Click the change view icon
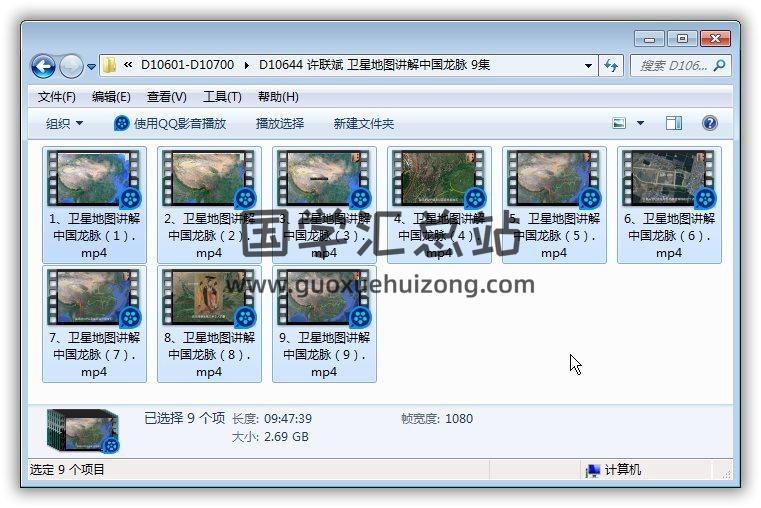Image resolution: width=761 pixels, height=508 pixels. (x=619, y=123)
